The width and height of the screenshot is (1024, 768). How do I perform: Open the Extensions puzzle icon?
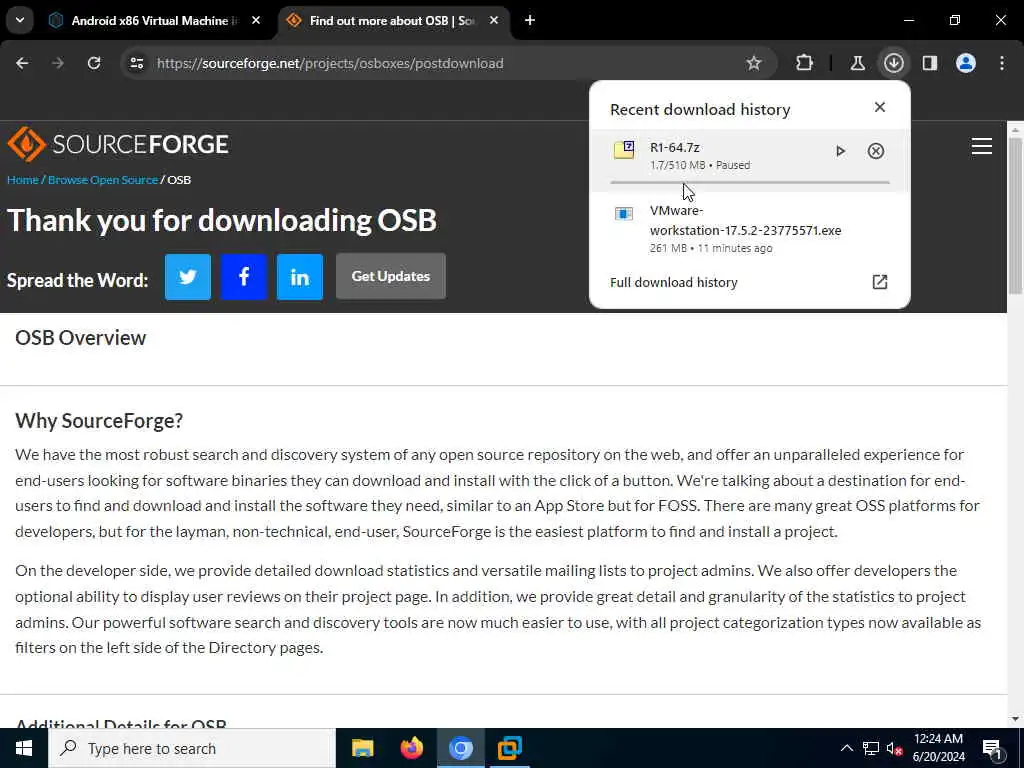[x=805, y=63]
